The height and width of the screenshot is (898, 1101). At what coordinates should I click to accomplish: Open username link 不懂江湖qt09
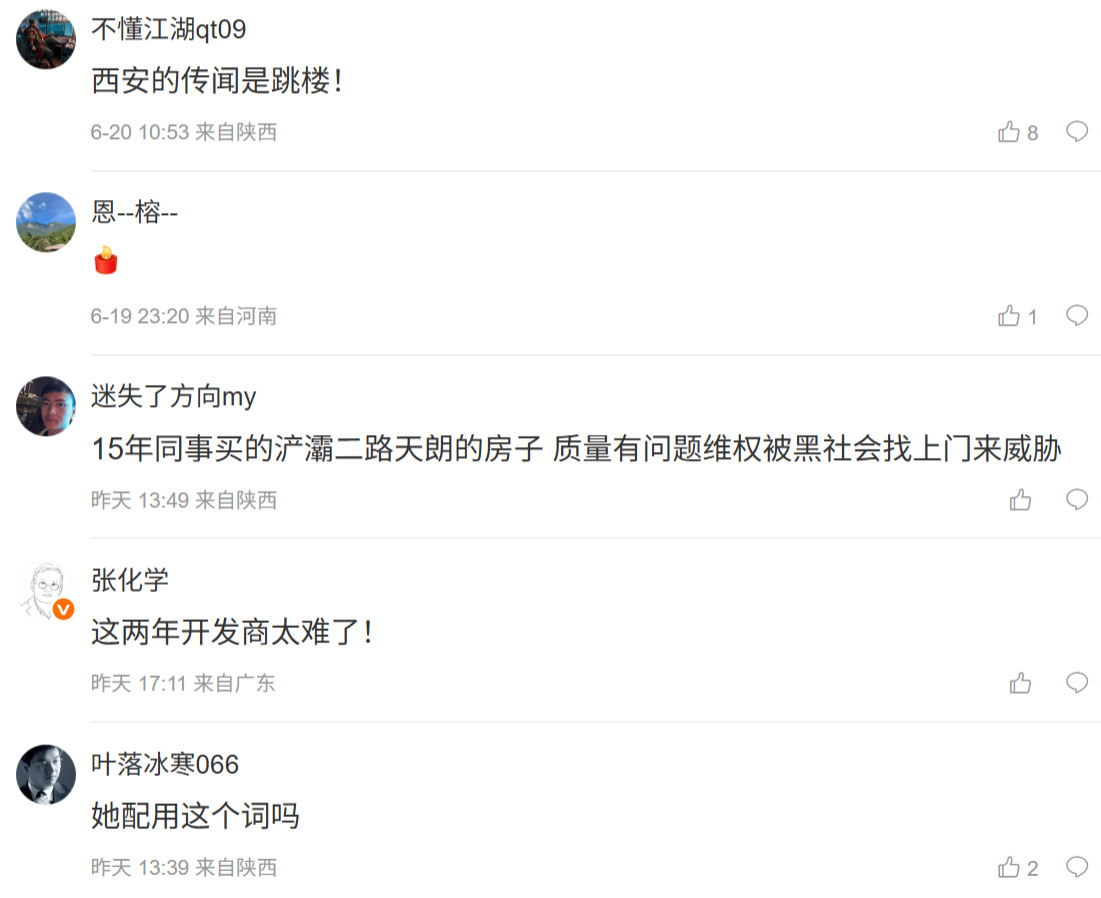coord(169,29)
